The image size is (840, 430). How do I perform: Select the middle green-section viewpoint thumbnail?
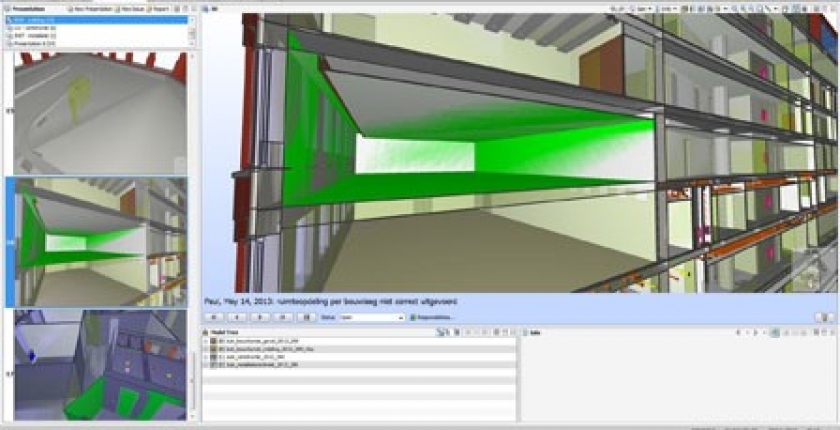click(100, 242)
